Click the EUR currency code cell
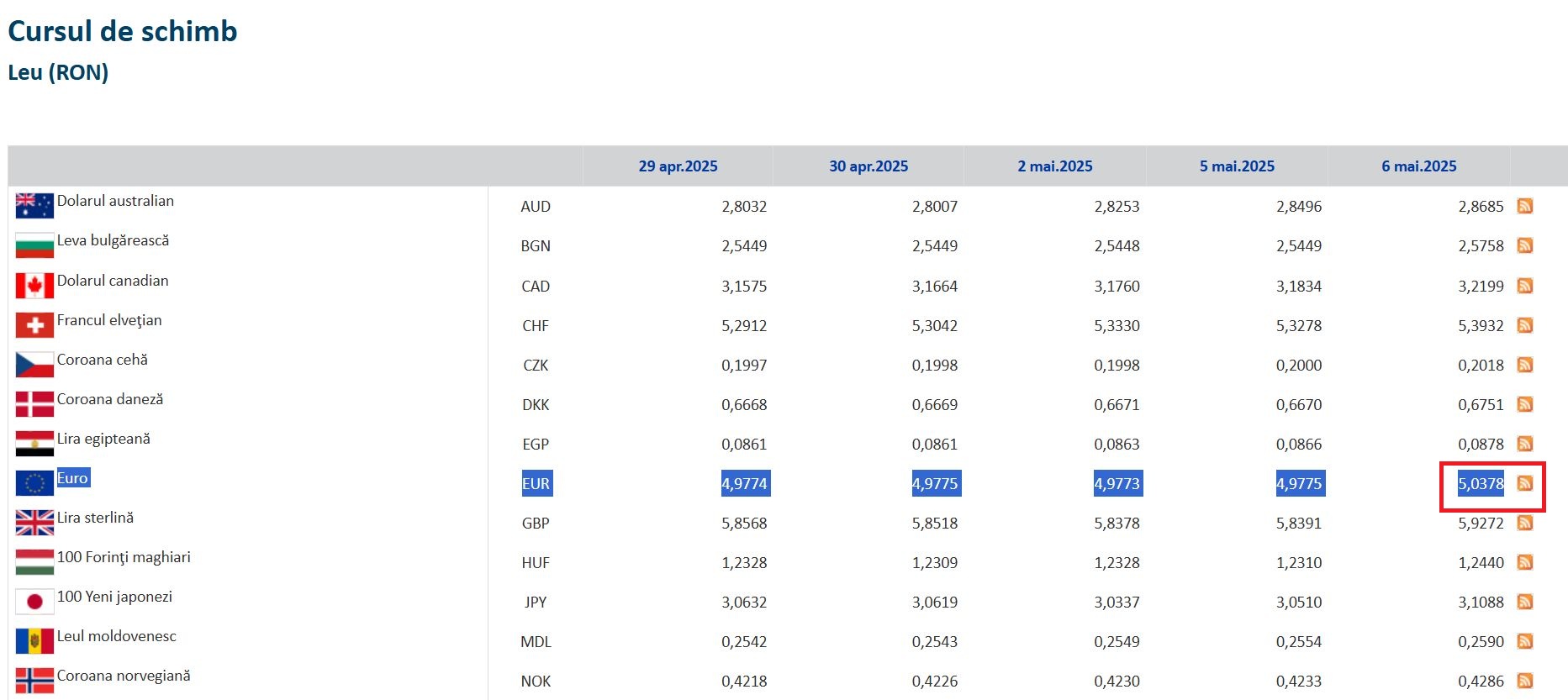The height and width of the screenshot is (700, 1568). click(x=536, y=484)
